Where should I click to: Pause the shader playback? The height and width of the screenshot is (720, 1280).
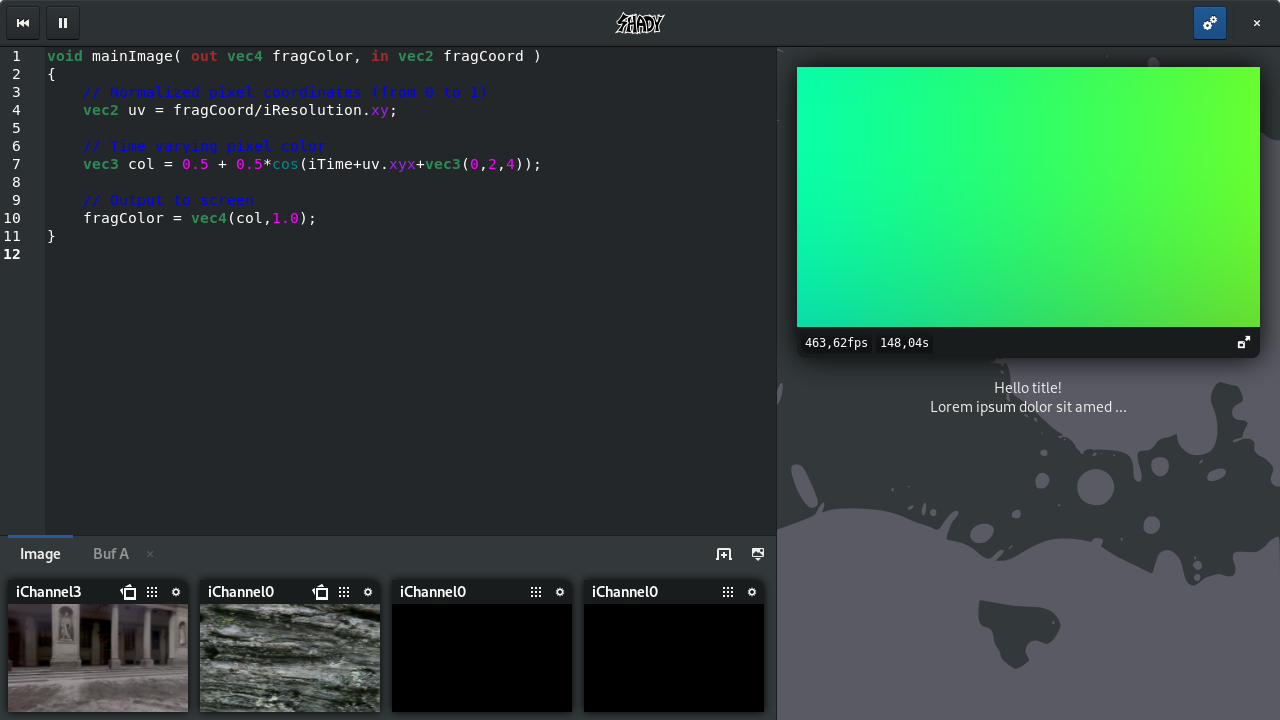click(63, 23)
